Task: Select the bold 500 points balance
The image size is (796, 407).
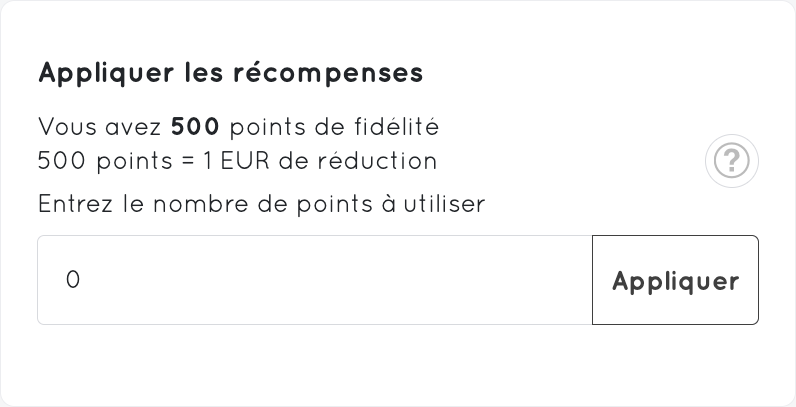Action: click(x=195, y=128)
